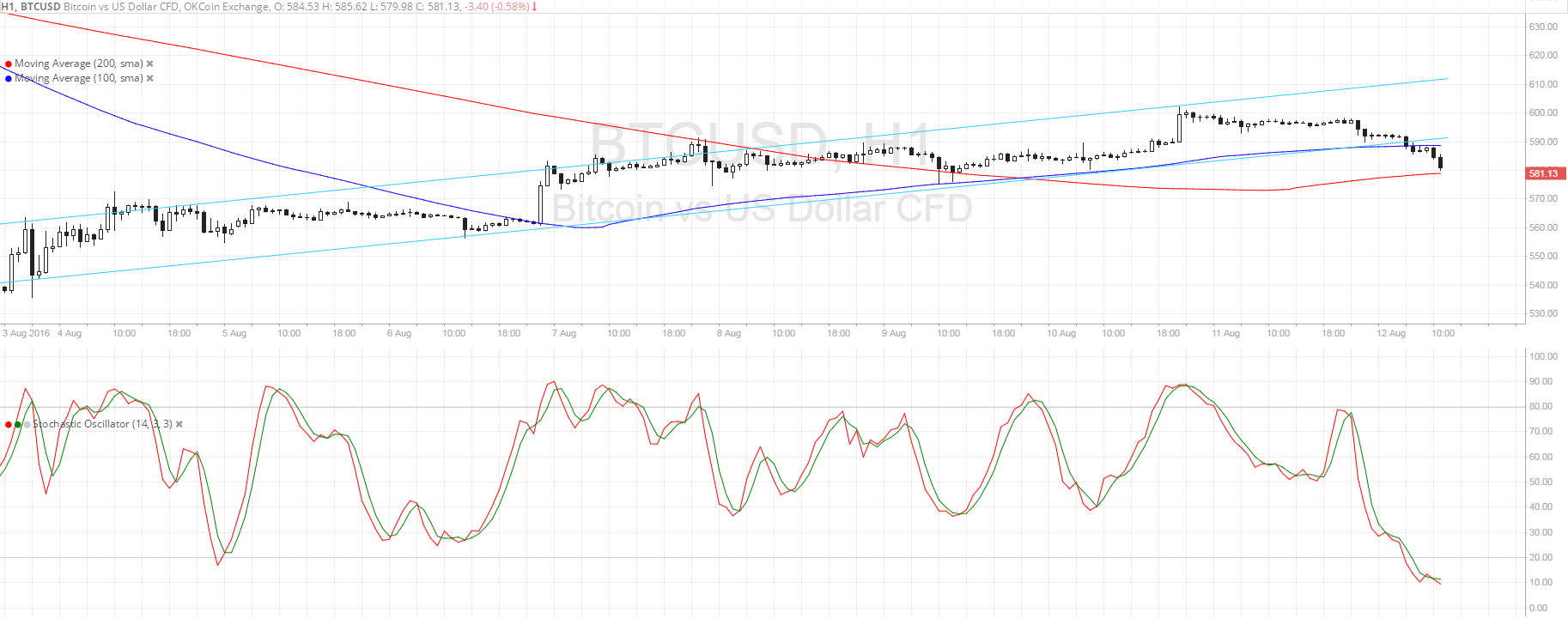Click the gray Stochastic Oscillator color dot
This screenshot has height=618, width=1568.
tap(27, 425)
